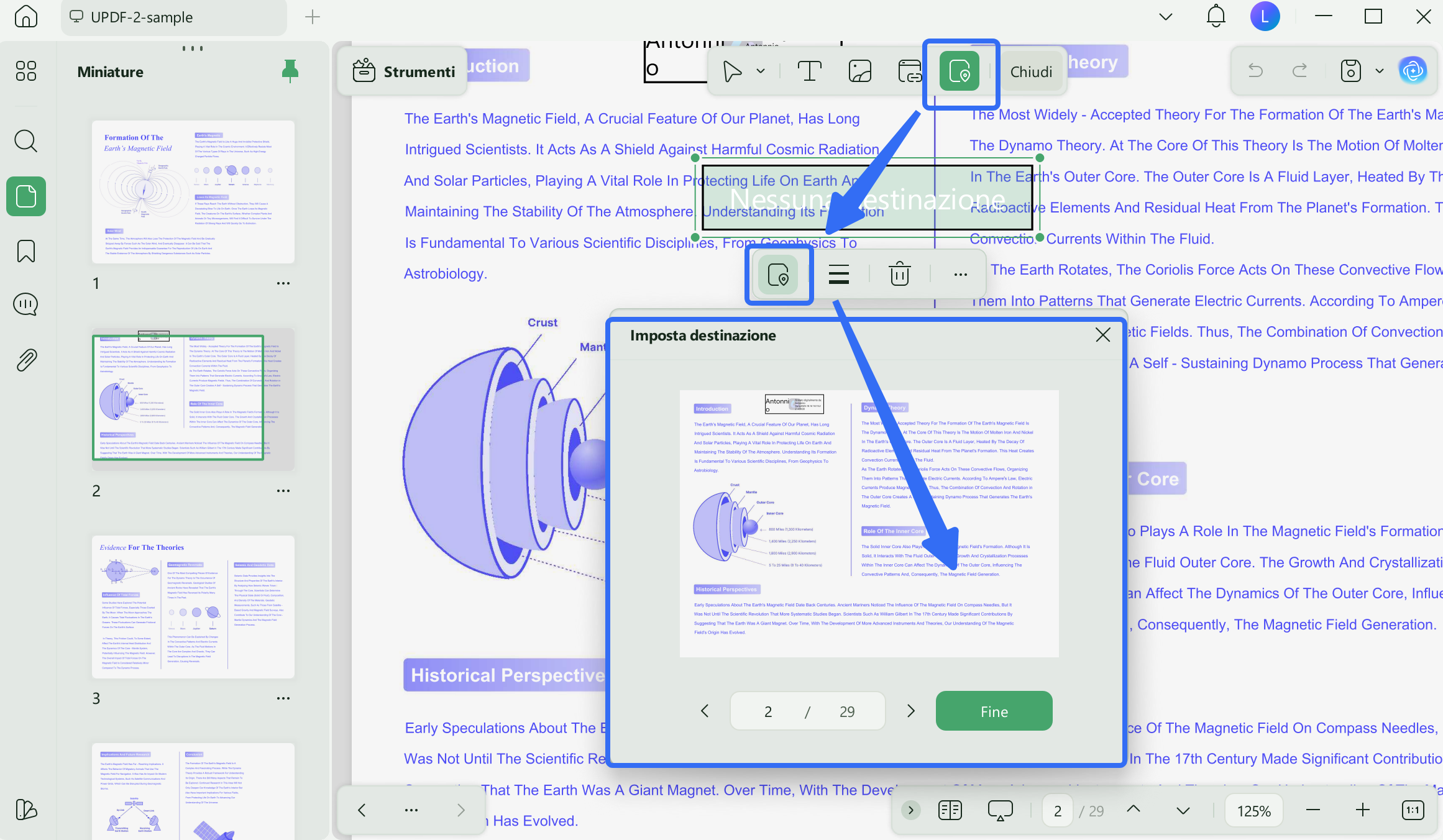The width and height of the screenshot is (1443, 840).
Task: Redo the last action
Action: (1299, 71)
